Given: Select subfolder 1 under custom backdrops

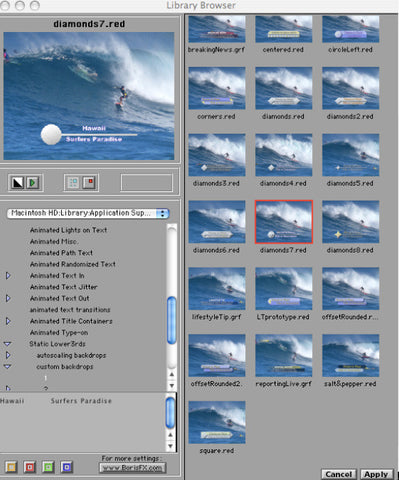Looking at the screenshot, I should click(46, 378).
